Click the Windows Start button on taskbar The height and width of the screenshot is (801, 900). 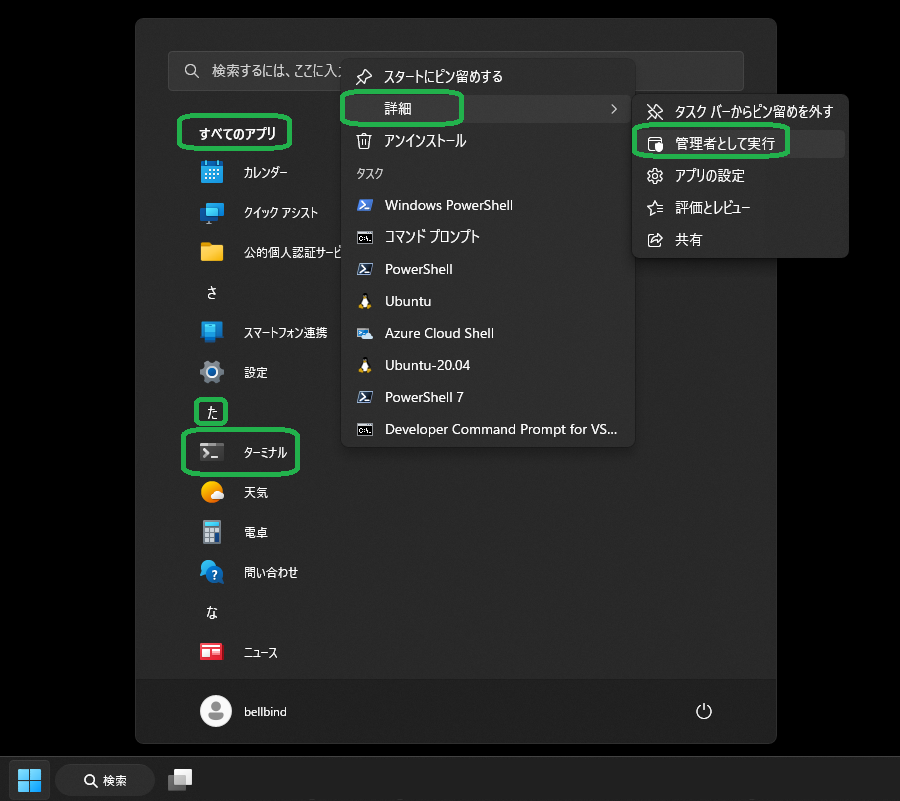pyautogui.click(x=29, y=780)
